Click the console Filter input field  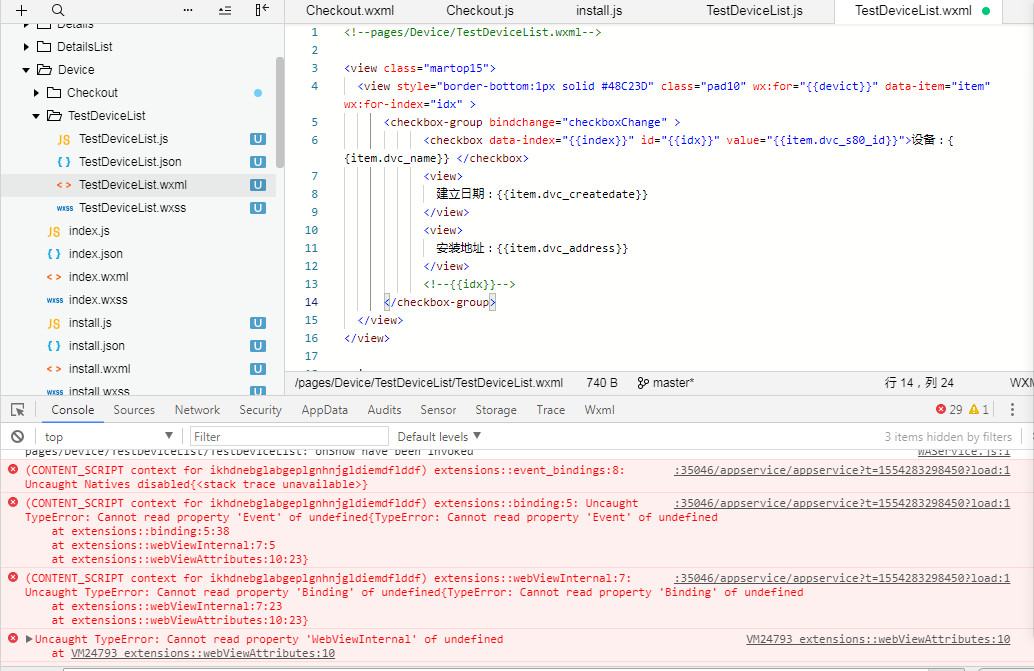[x=288, y=437]
